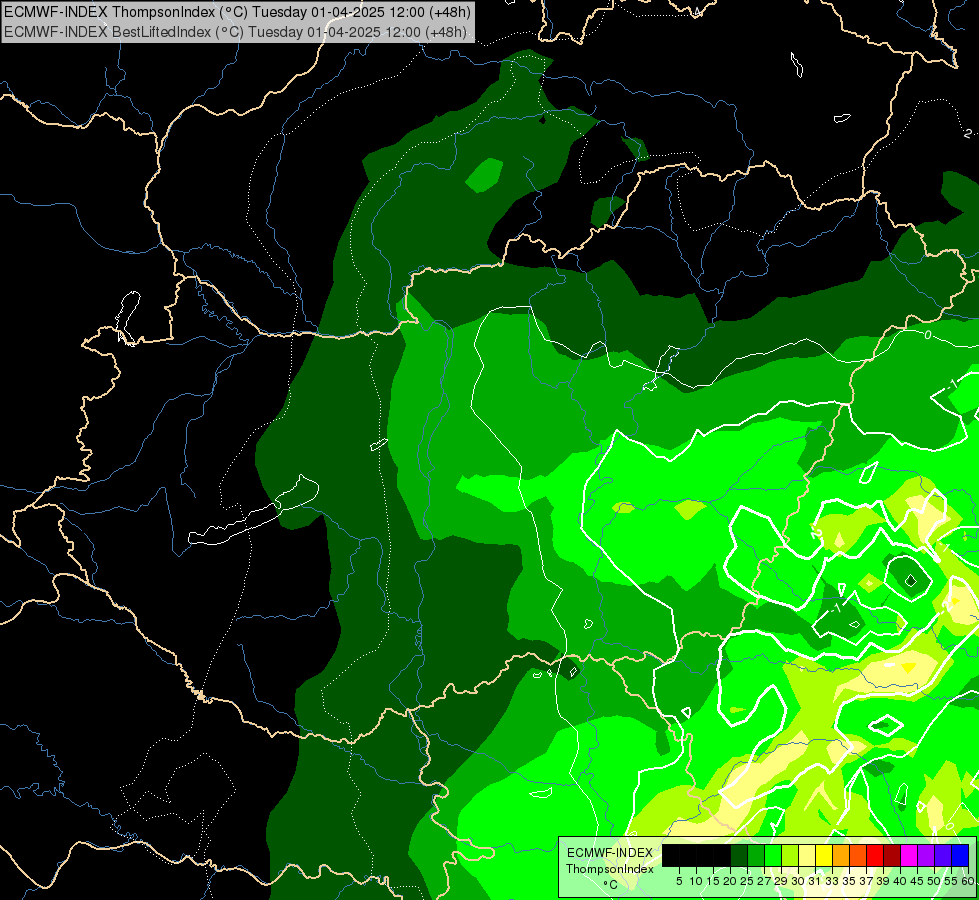Click legend scale value 20
This screenshot has width=979, height=900.
tap(730, 881)
